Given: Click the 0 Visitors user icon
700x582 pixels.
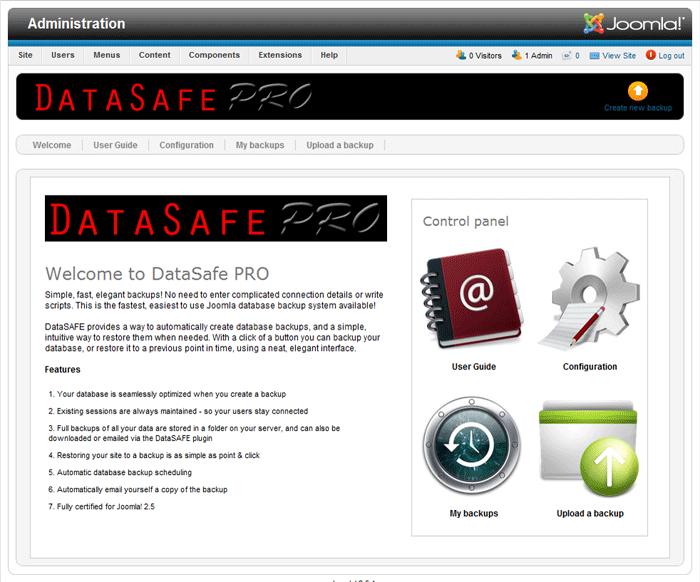Looking at the screenshot, I should click(x=461, y=55).
